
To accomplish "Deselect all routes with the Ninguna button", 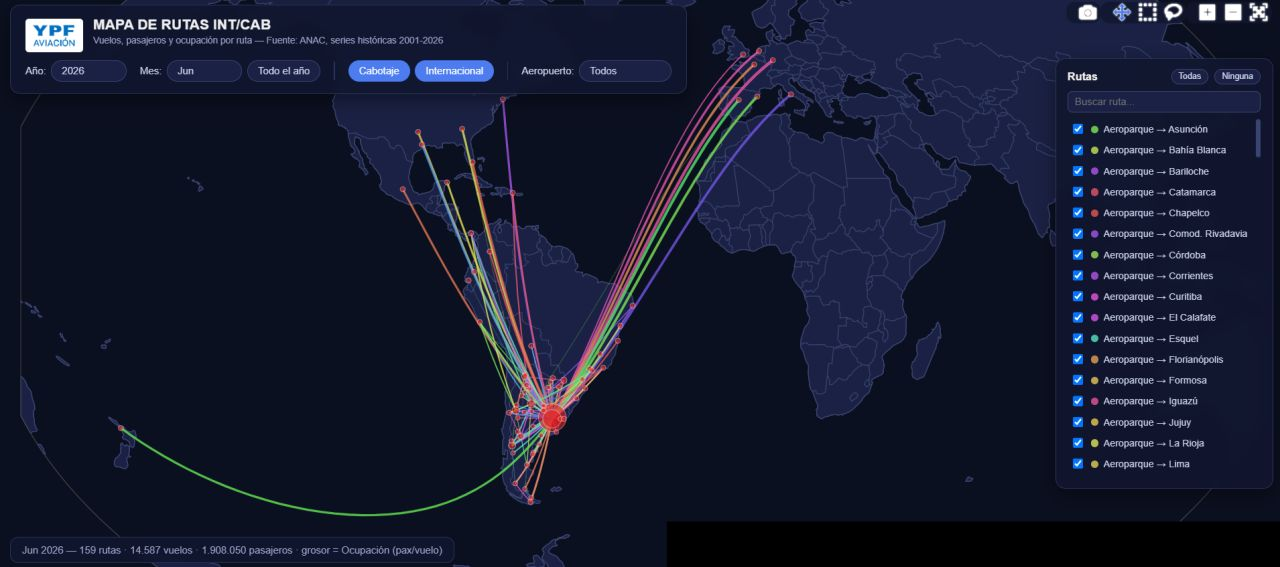I will tap(1237, 76).
